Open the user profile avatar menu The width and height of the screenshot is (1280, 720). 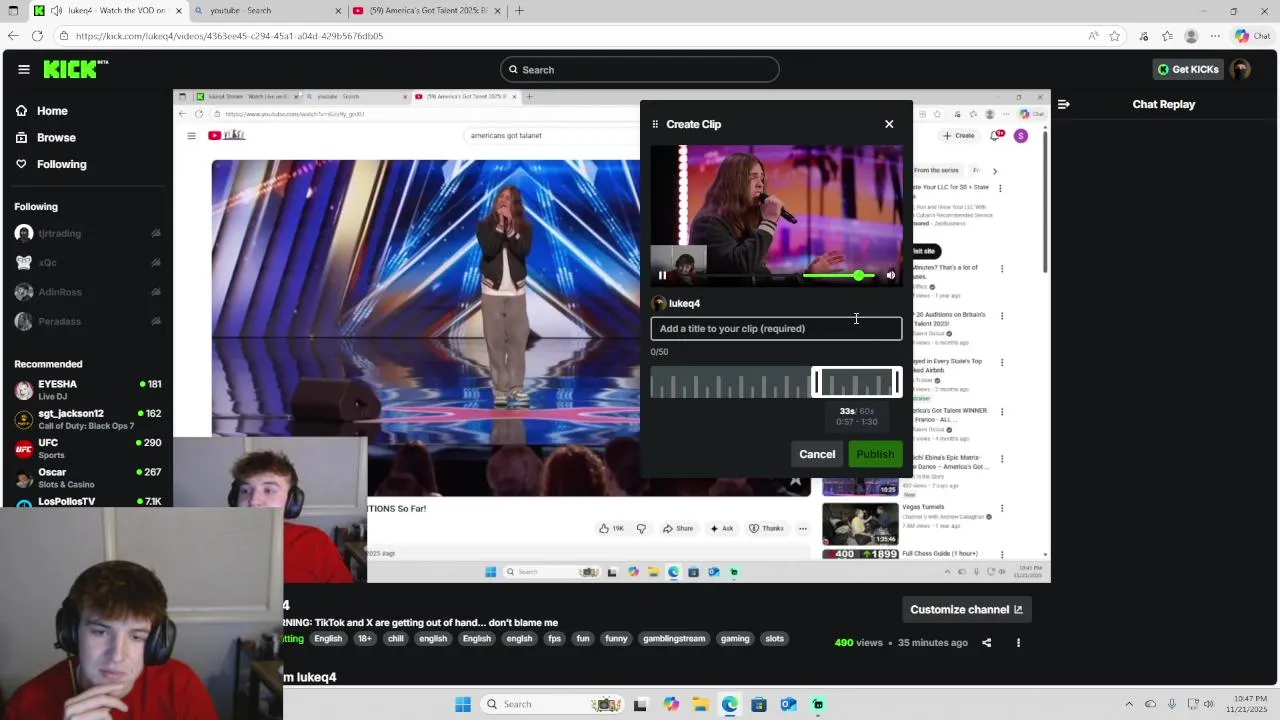click(1240, 69)
